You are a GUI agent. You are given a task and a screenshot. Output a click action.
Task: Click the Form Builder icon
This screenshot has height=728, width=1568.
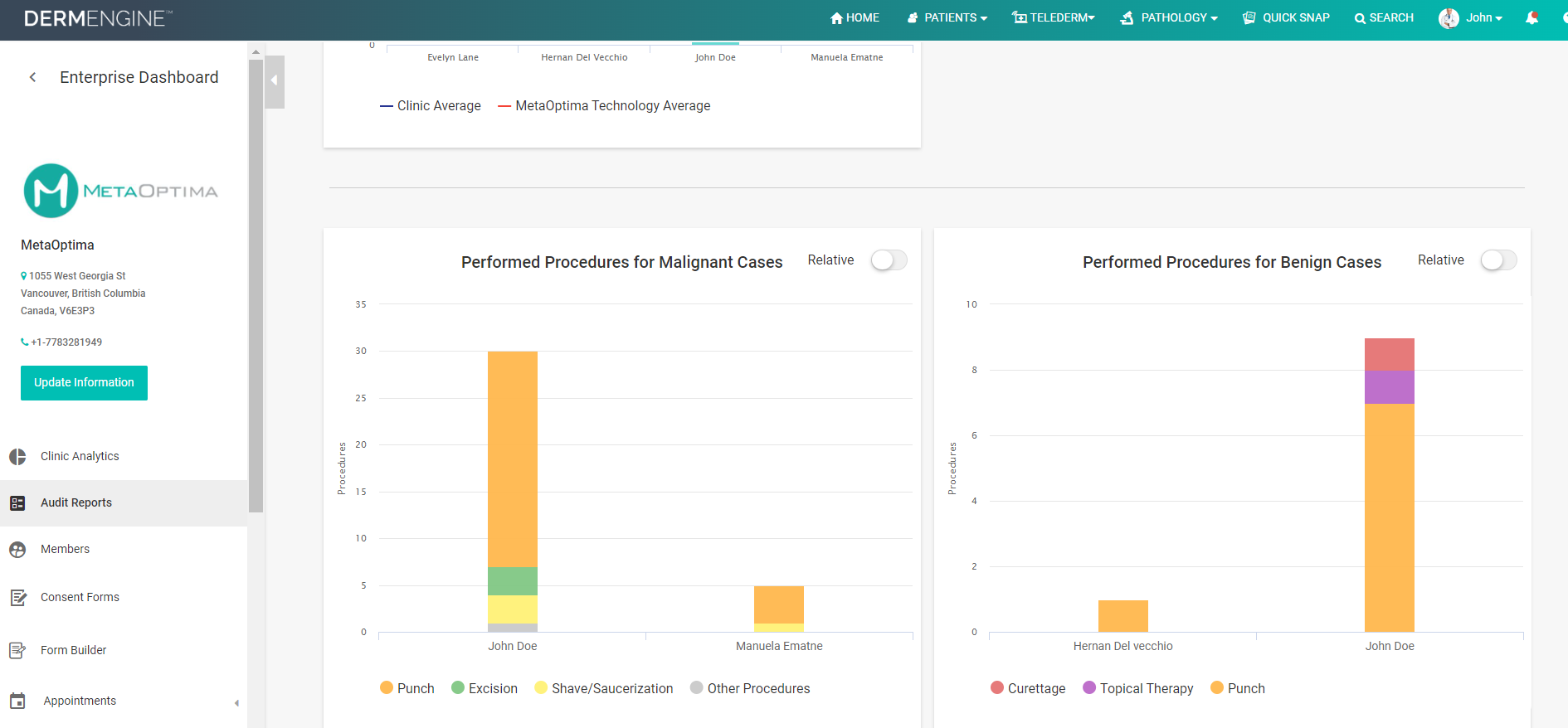pos(17,651)
